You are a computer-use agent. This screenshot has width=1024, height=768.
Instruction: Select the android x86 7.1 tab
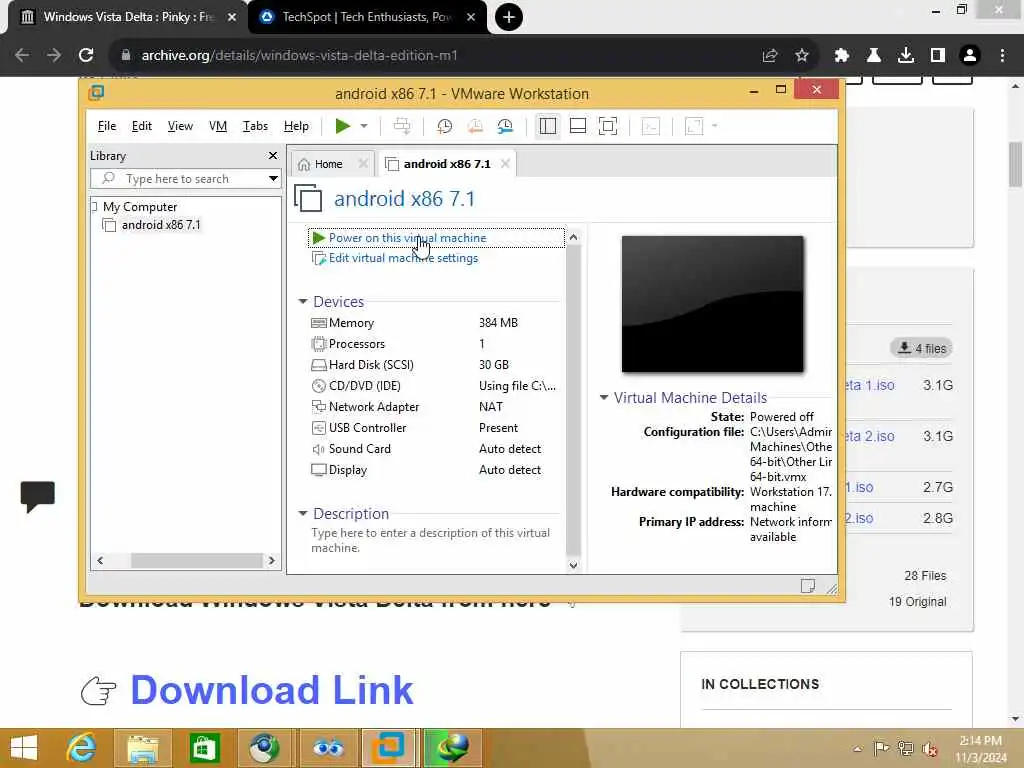[447, 164]
